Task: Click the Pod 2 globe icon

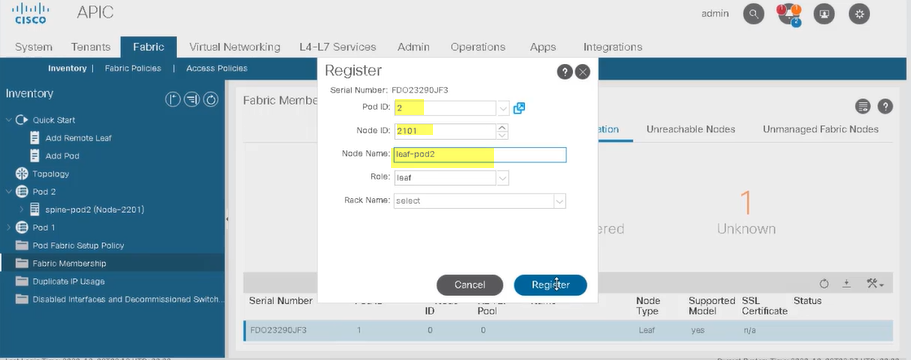Action: (21, 192)
